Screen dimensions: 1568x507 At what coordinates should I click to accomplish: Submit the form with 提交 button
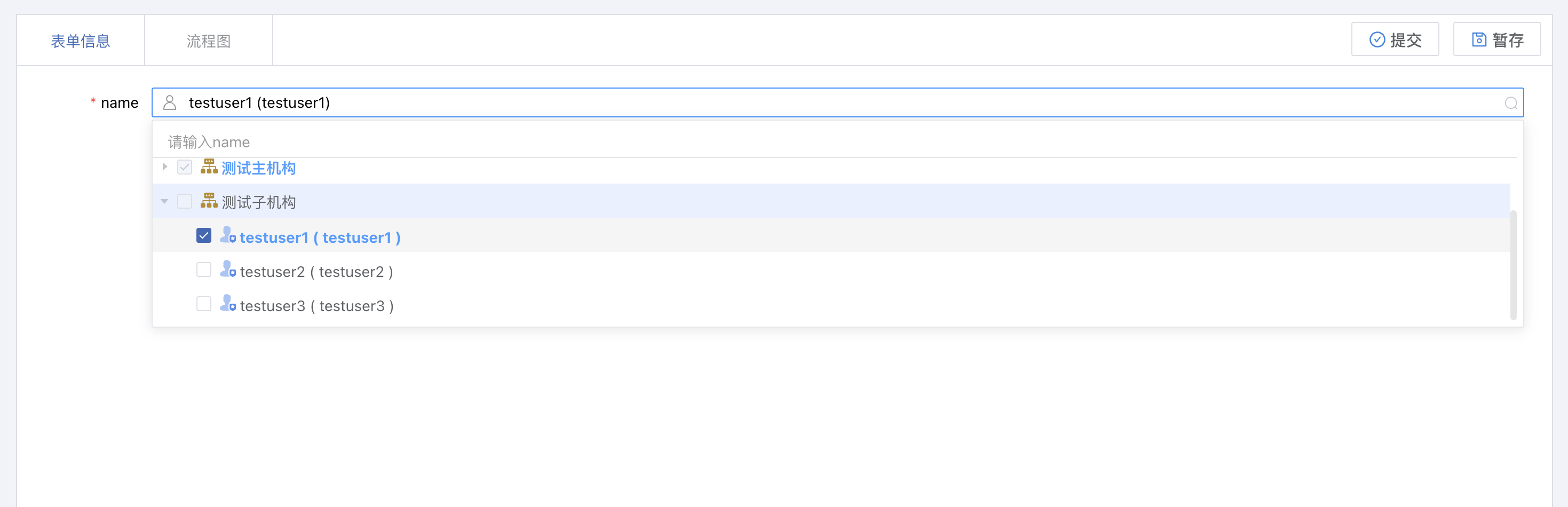pos(1395,39)
